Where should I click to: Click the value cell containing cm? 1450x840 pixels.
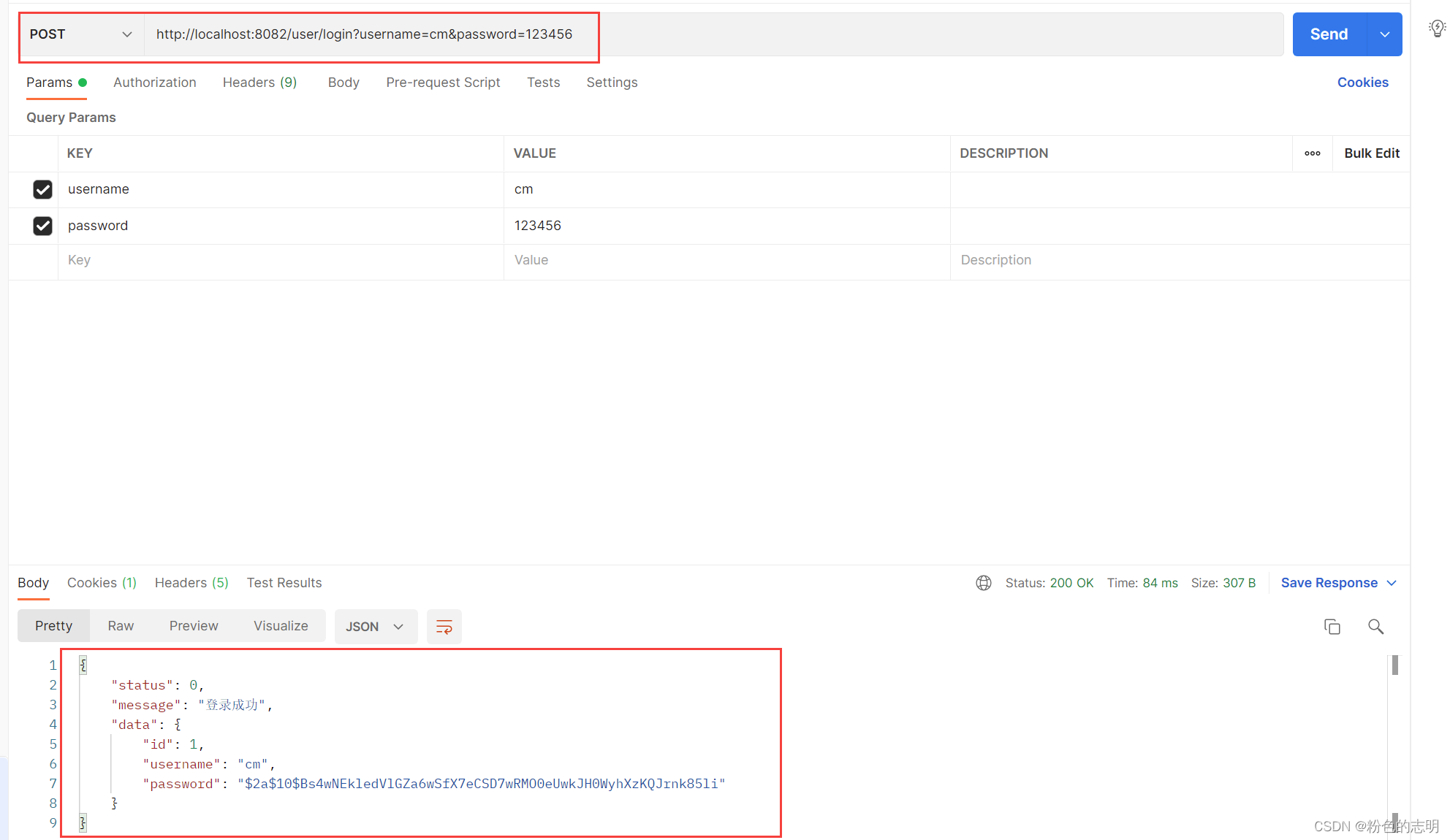click(x=726, y=189)
